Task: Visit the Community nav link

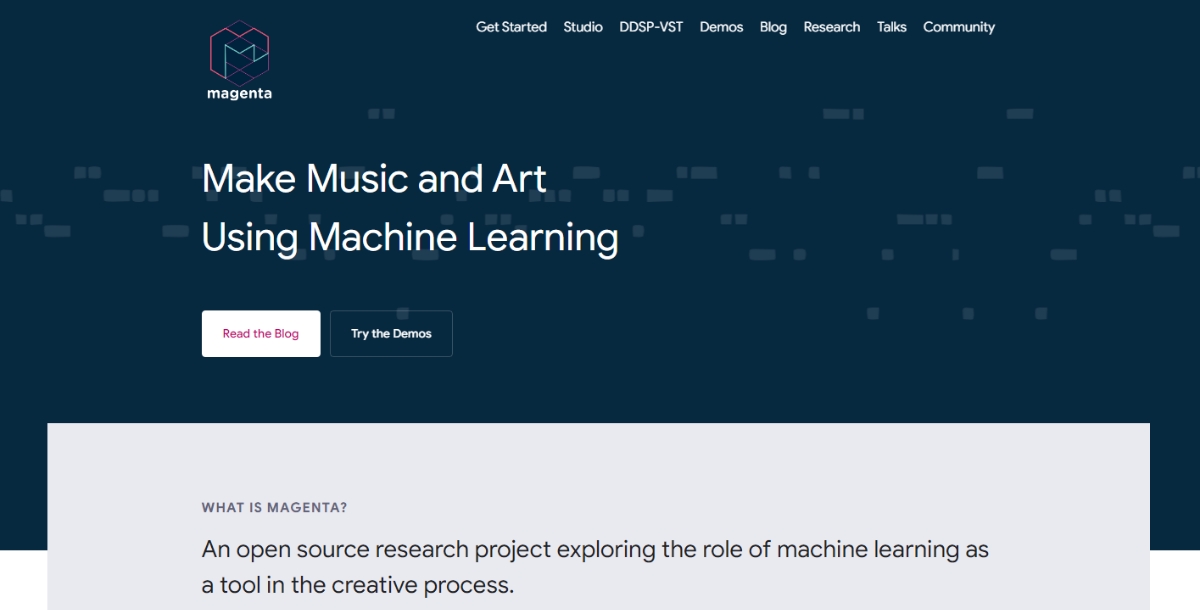Action: tap(958, 27)
